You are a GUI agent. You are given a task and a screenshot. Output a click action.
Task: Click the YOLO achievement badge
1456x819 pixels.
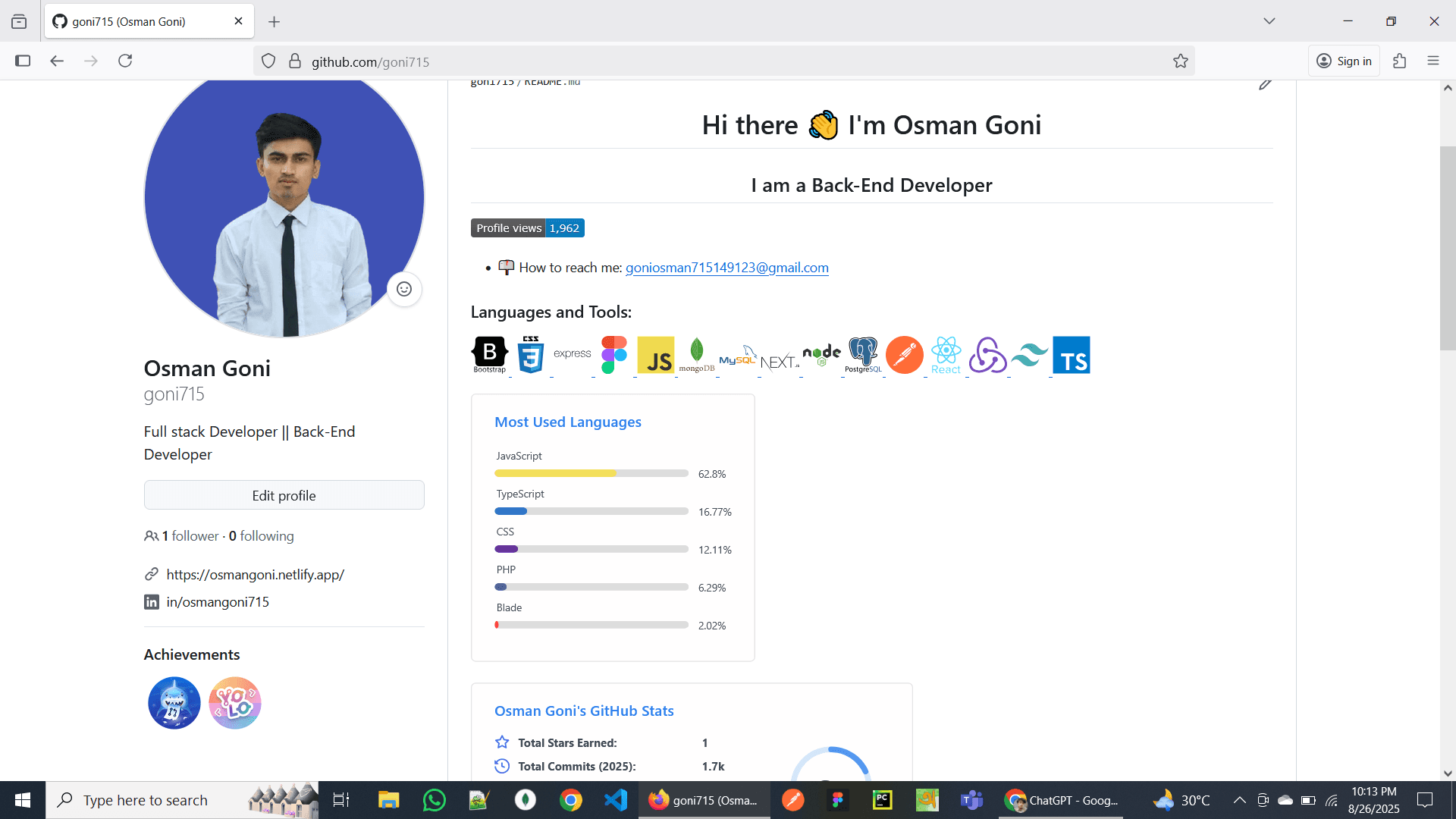pos(235,703)
